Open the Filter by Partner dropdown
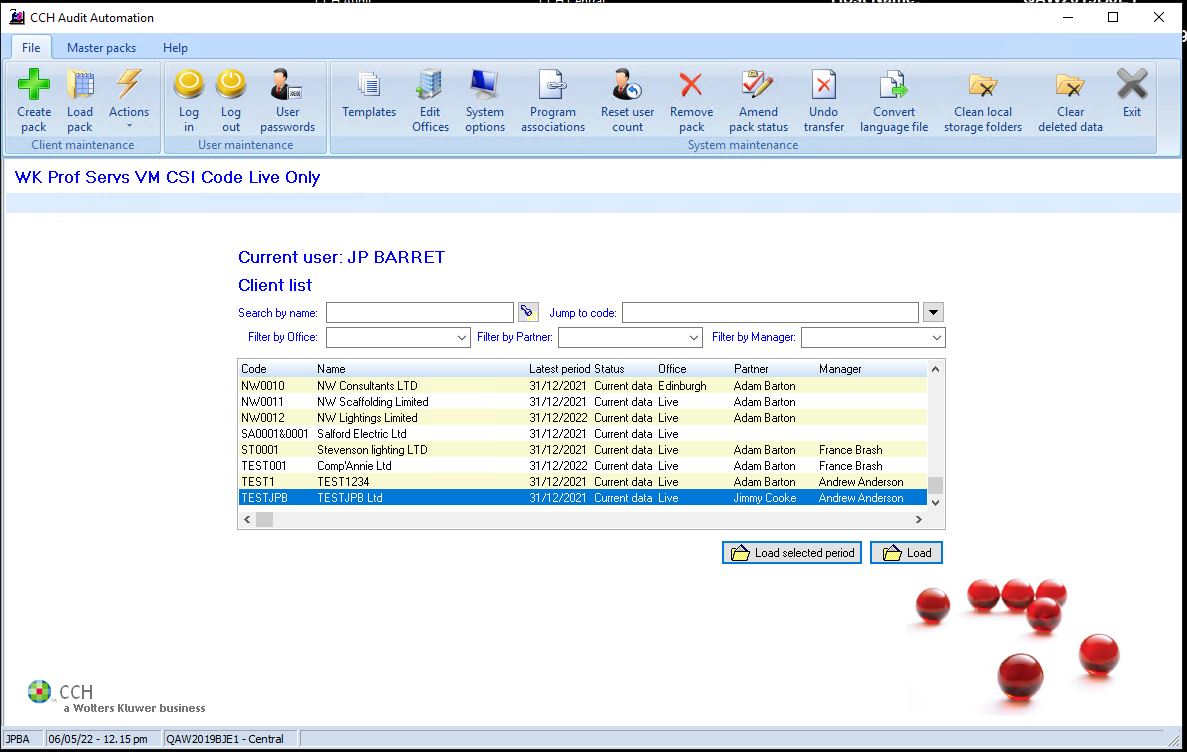1187x752 pixels. point(693,338)
